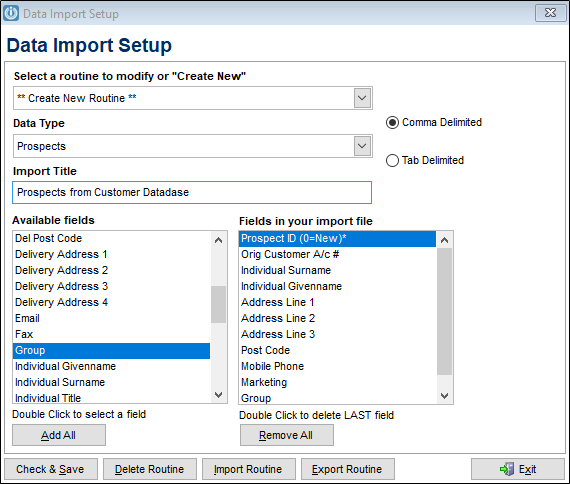Select Mobile Phone in import file fields
The width and height of the screenshot is (570, 484).
(x=337, y=366)
